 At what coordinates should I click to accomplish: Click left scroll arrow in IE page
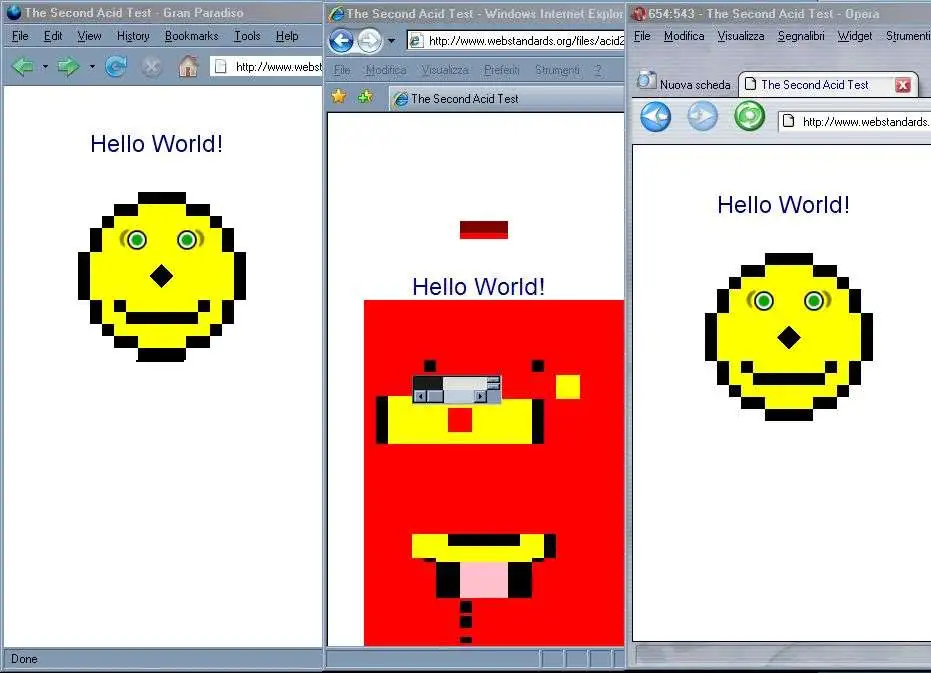420,396
